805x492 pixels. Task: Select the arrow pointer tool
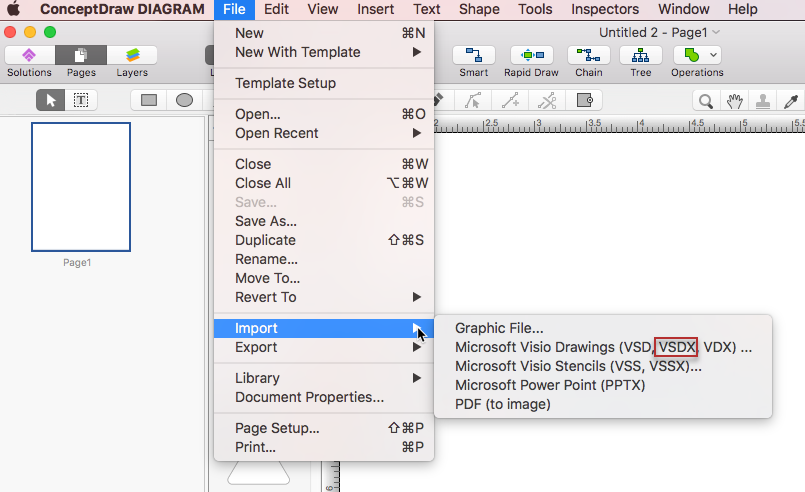click(50, 100)
